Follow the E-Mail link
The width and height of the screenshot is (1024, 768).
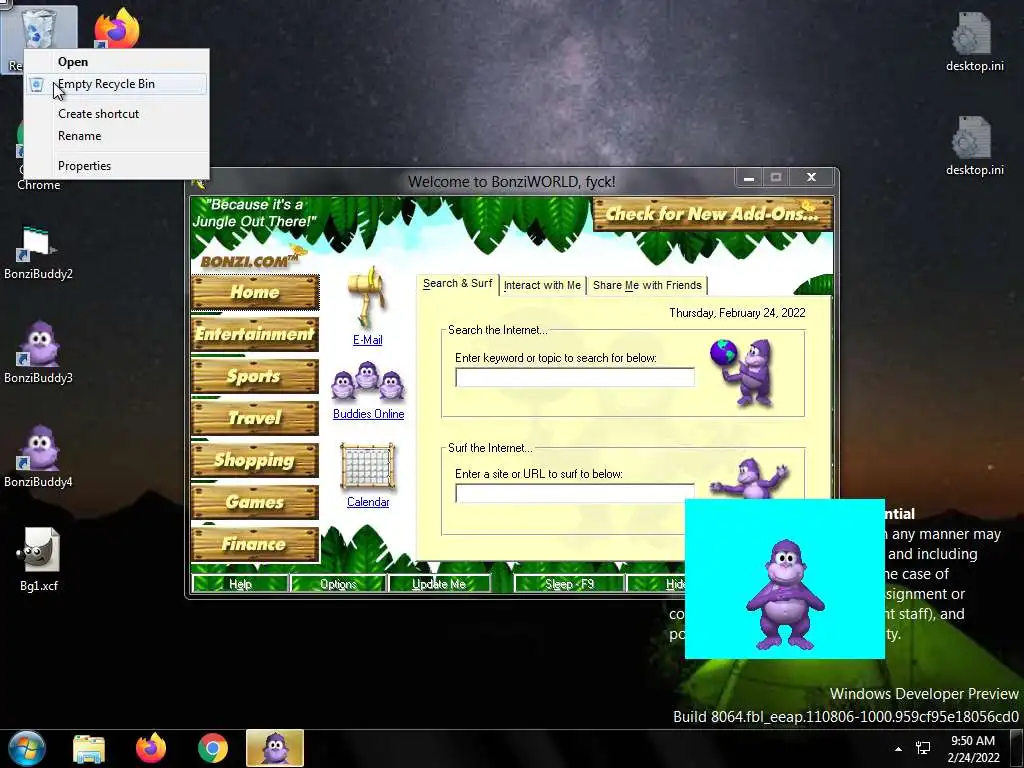click(368, 340)
